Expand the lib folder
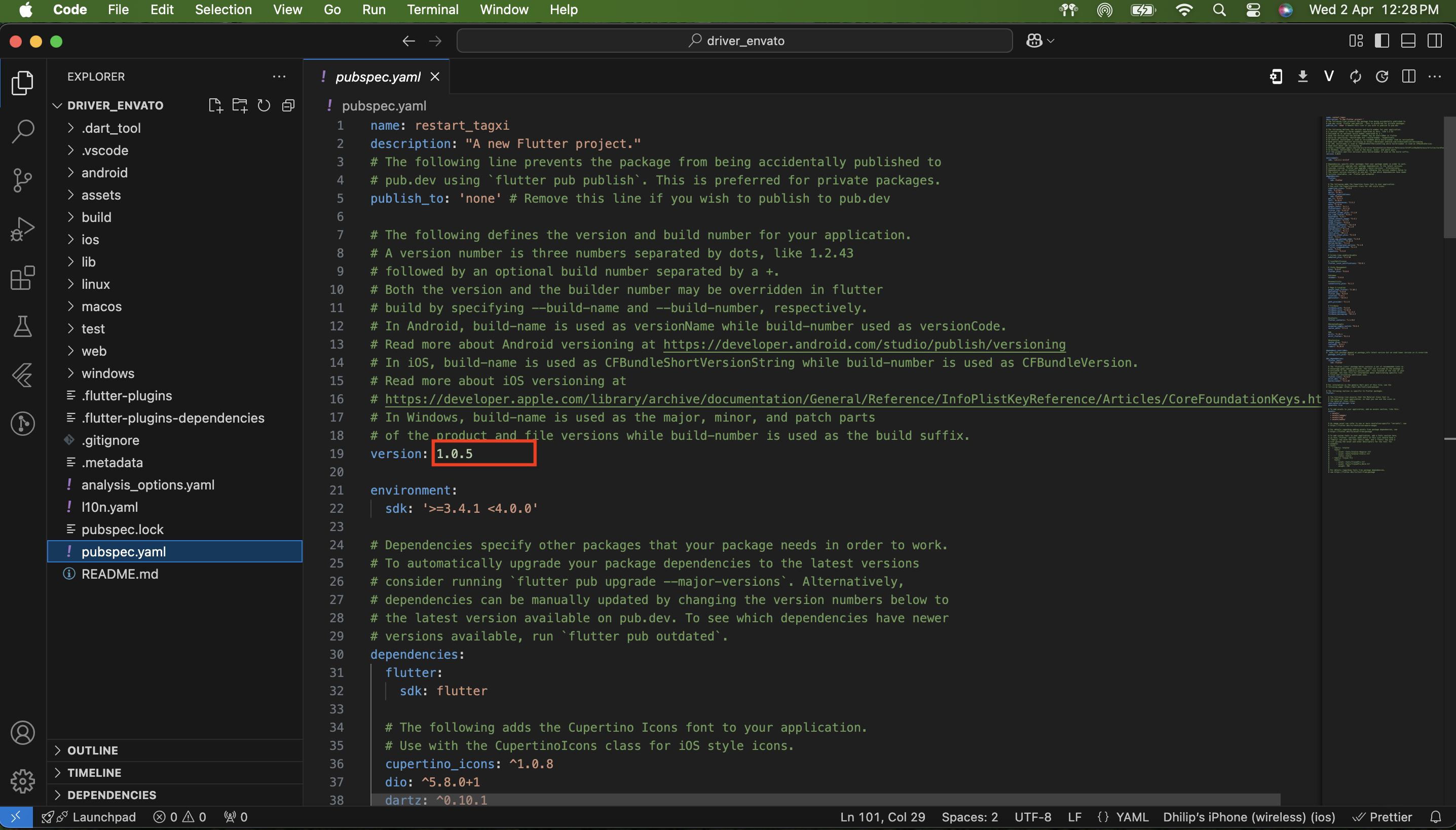This screenshot has width=1456, height=830. point(88,261)
